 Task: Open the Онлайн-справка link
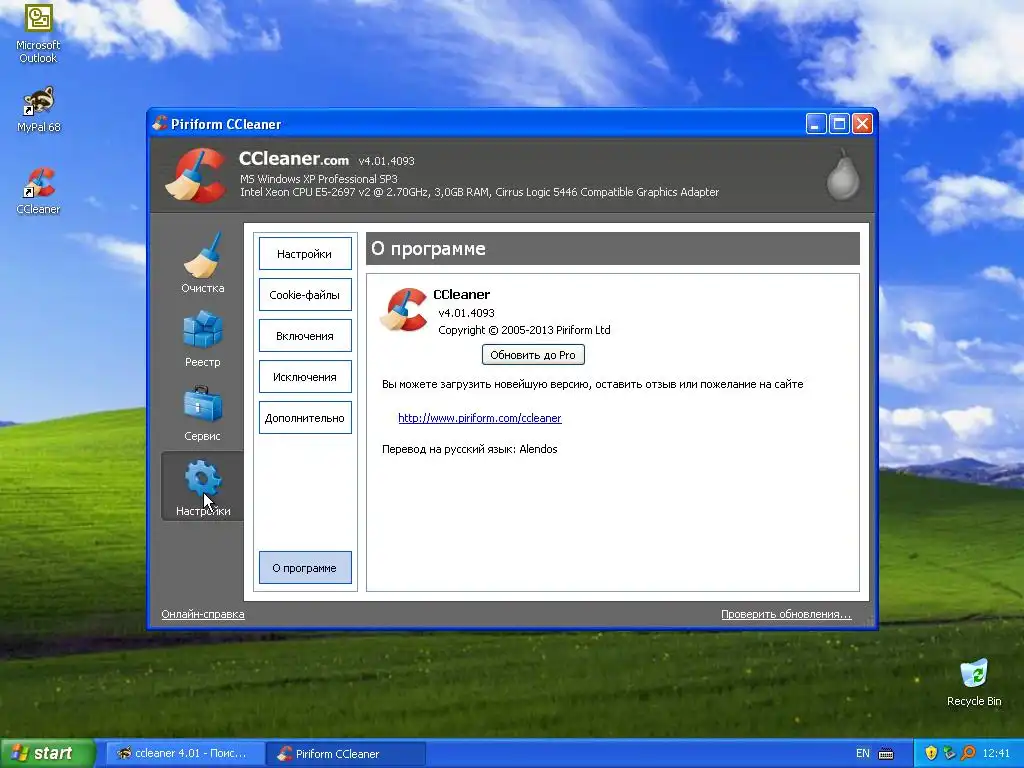(203, 614)
